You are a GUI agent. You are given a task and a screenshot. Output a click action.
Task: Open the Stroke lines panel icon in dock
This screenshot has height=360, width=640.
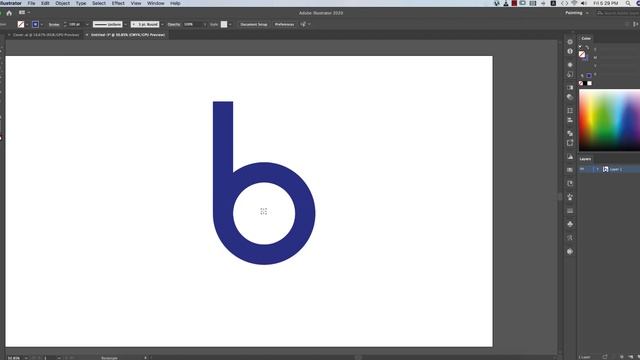point(570,211)
